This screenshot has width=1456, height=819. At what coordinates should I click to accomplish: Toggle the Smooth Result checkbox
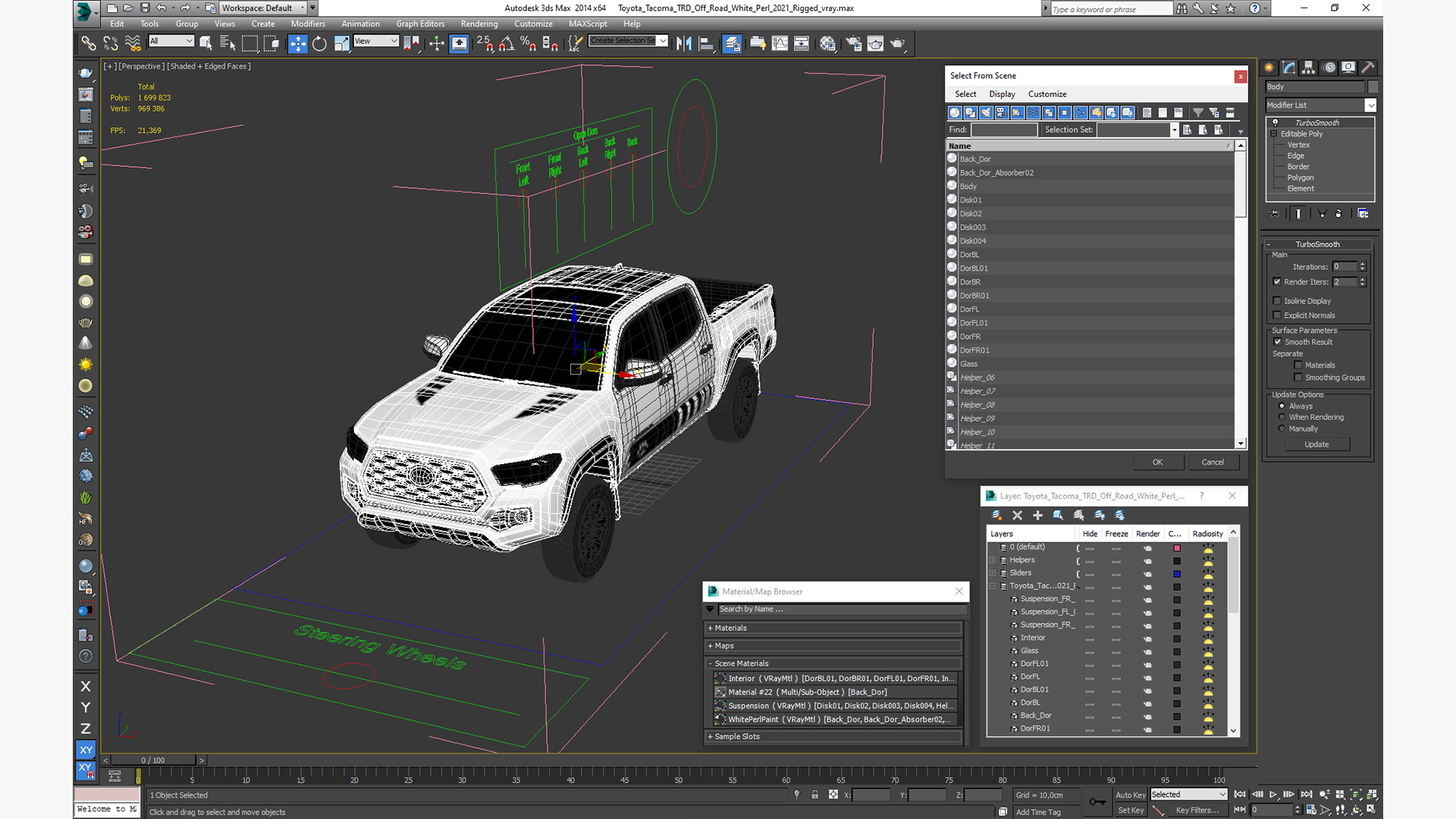1278,342
